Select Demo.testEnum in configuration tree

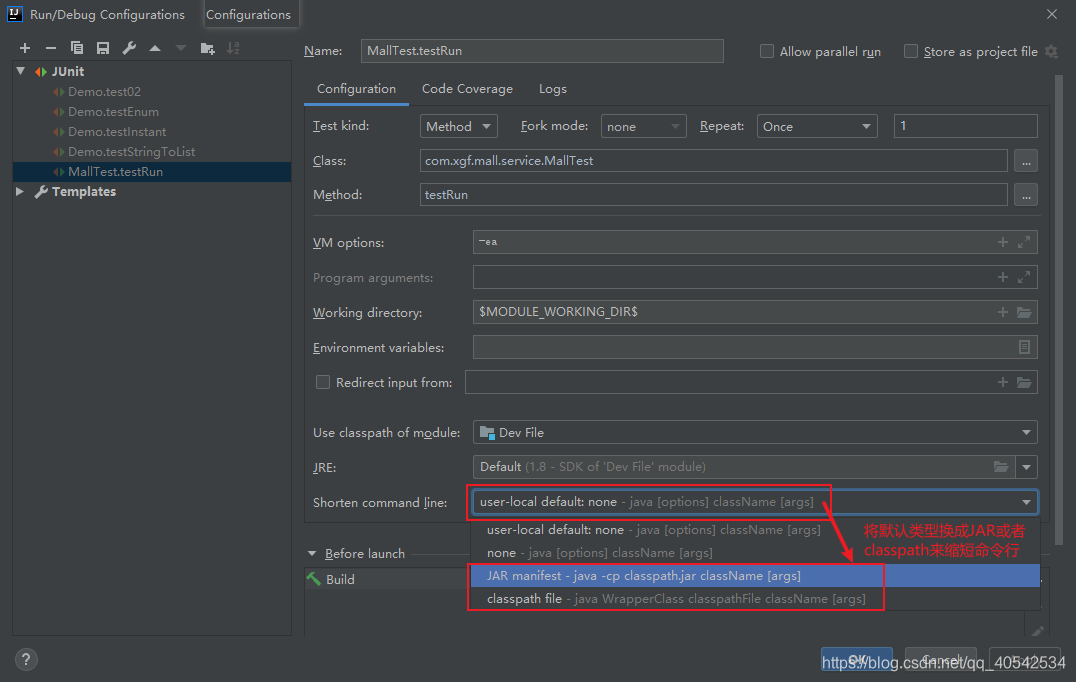(113, 112)
